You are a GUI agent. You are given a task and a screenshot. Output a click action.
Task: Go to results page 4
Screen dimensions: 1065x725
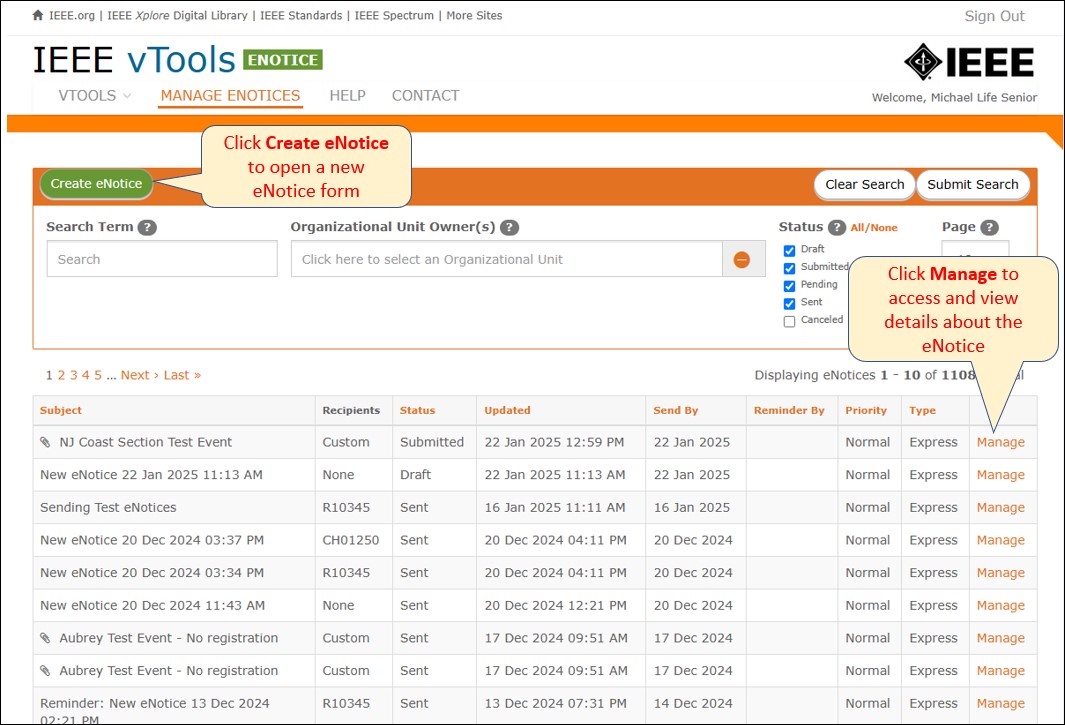[86, 375]
